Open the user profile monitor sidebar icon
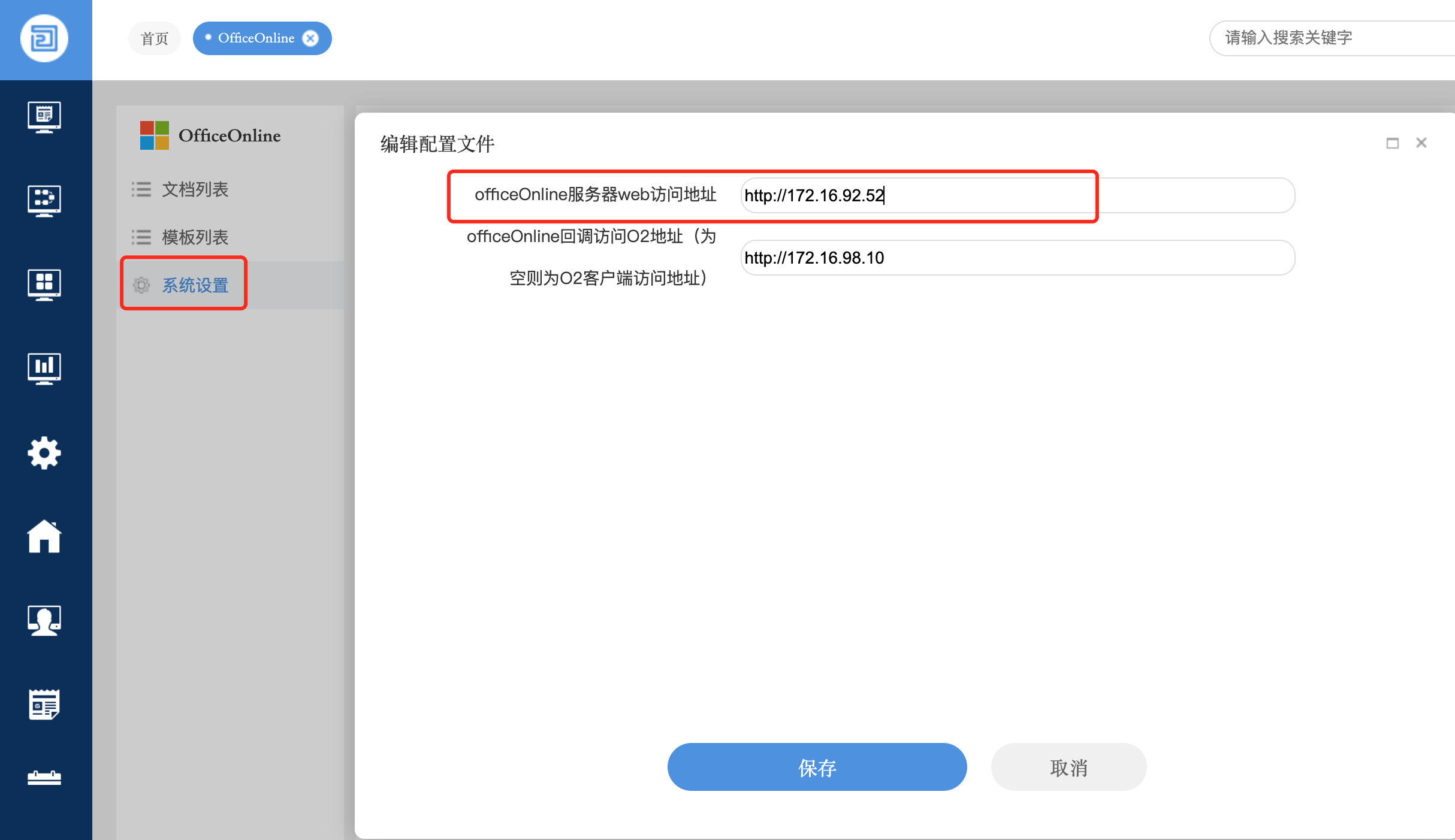This screenshot has height=840, width=1455. pos(44,620)
